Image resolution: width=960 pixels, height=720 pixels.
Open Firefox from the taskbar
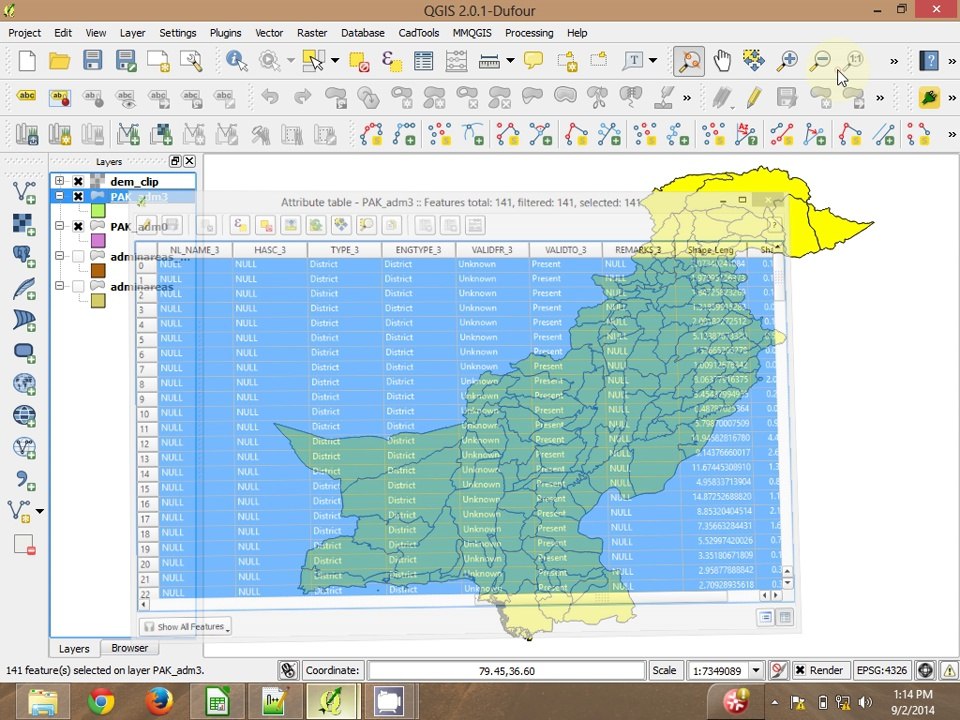159,701
